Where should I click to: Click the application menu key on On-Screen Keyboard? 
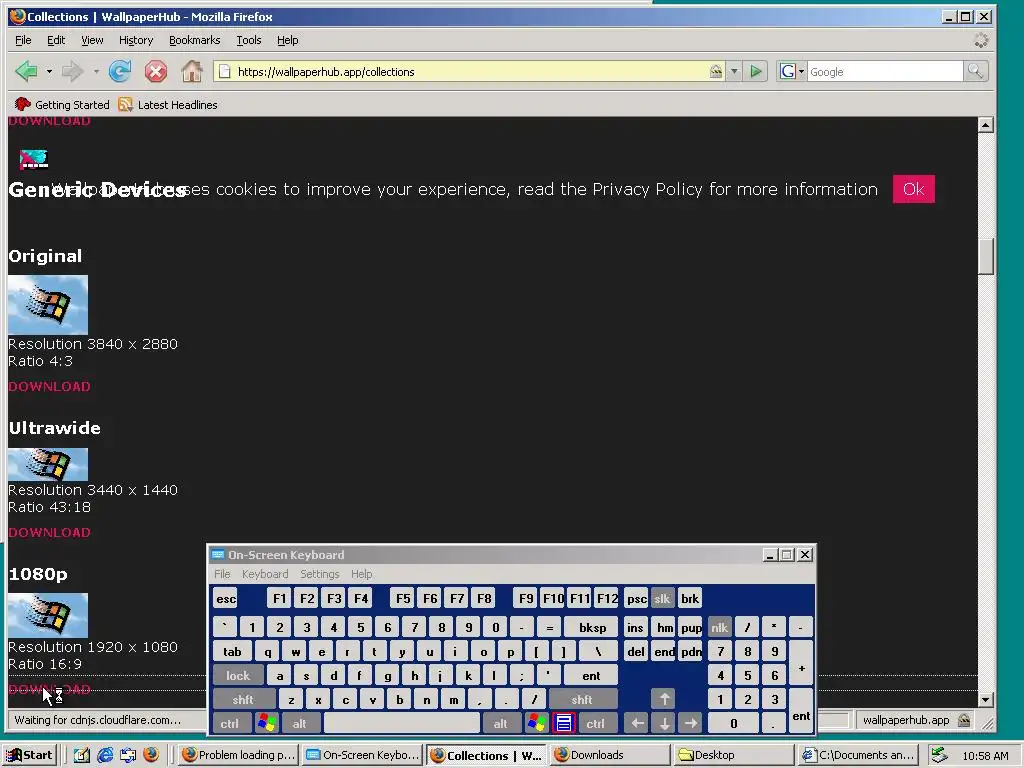click(564, 723)
